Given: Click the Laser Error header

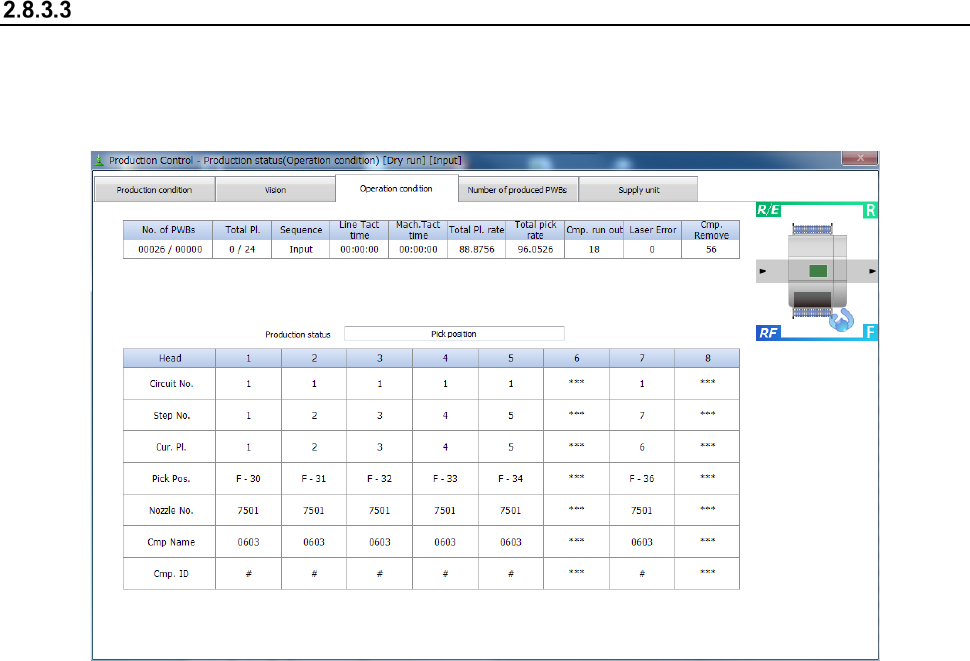Looking at the screenshot, I should (x=652, y=230).
